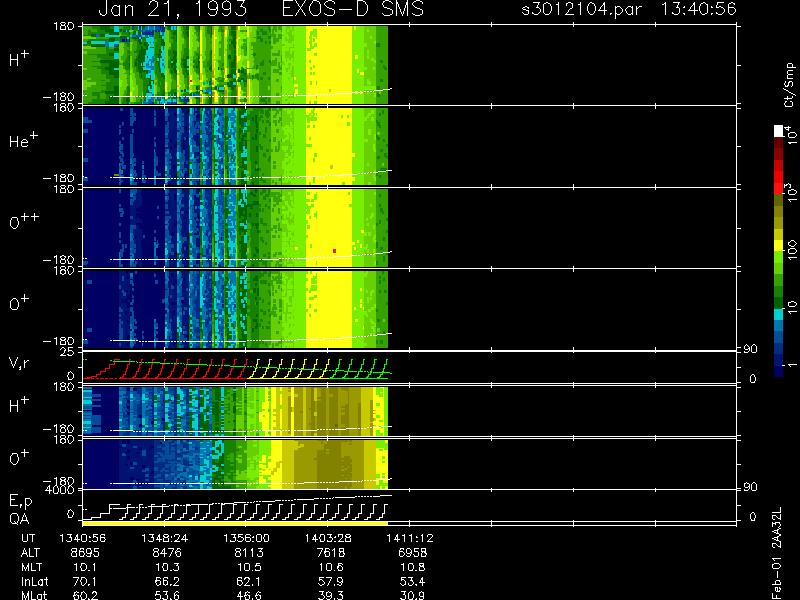Click the cyan segment of the color bar

(779, 315)
